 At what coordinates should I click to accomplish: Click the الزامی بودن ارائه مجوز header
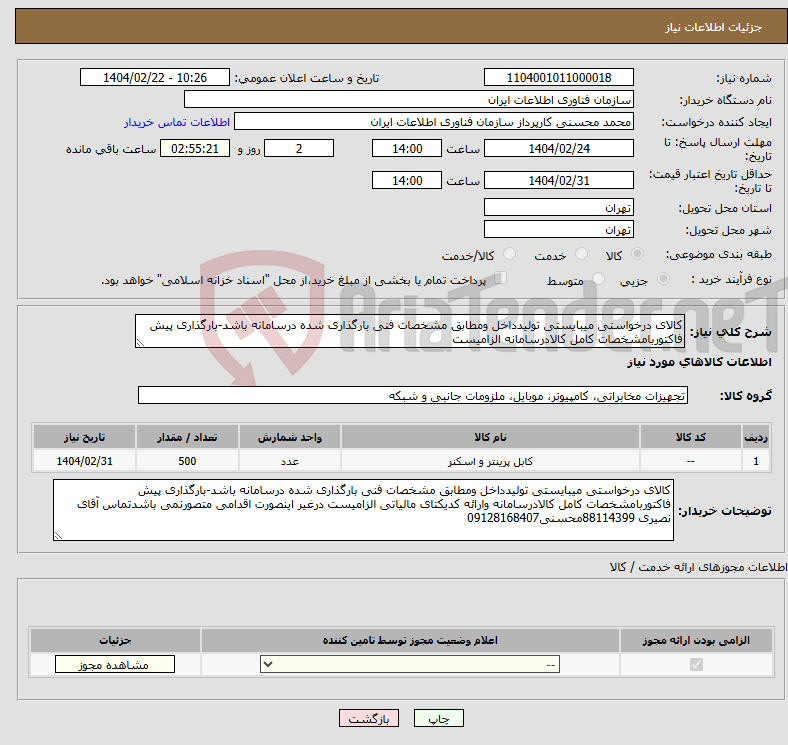pyautogui.click(x=696, y=640)
